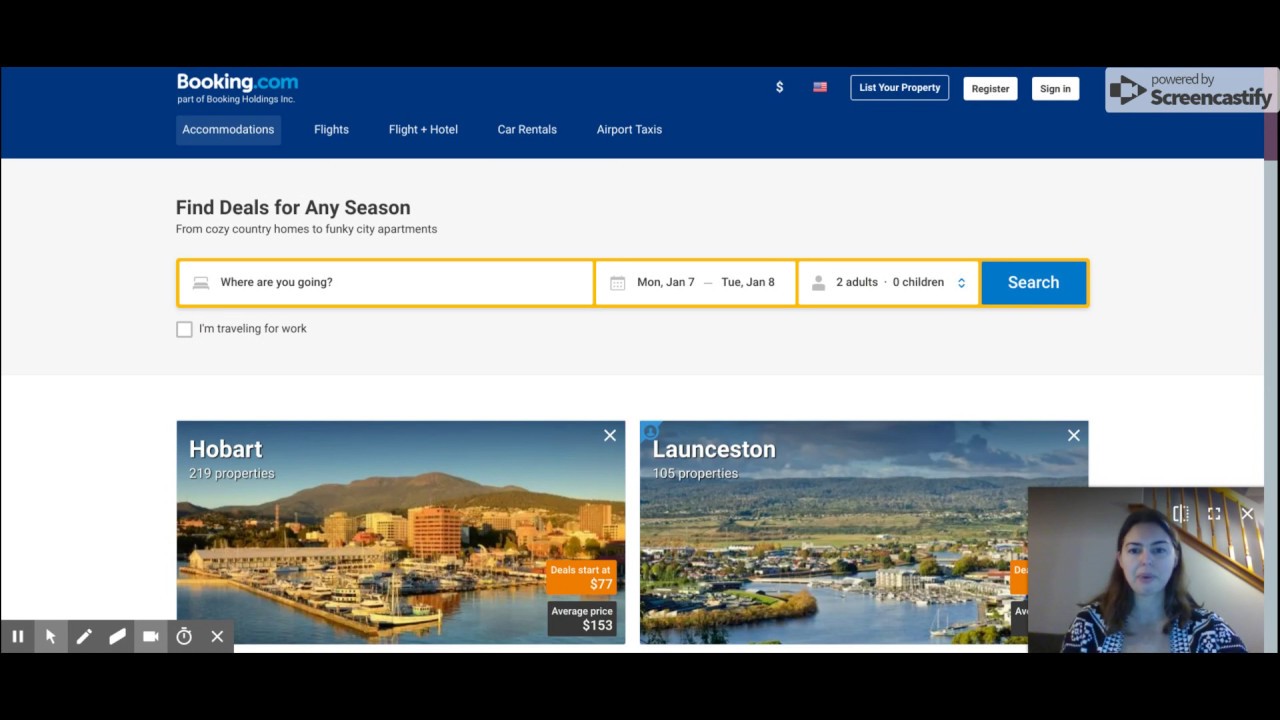Click the I'm traveling for work label

tap(253, 329)
